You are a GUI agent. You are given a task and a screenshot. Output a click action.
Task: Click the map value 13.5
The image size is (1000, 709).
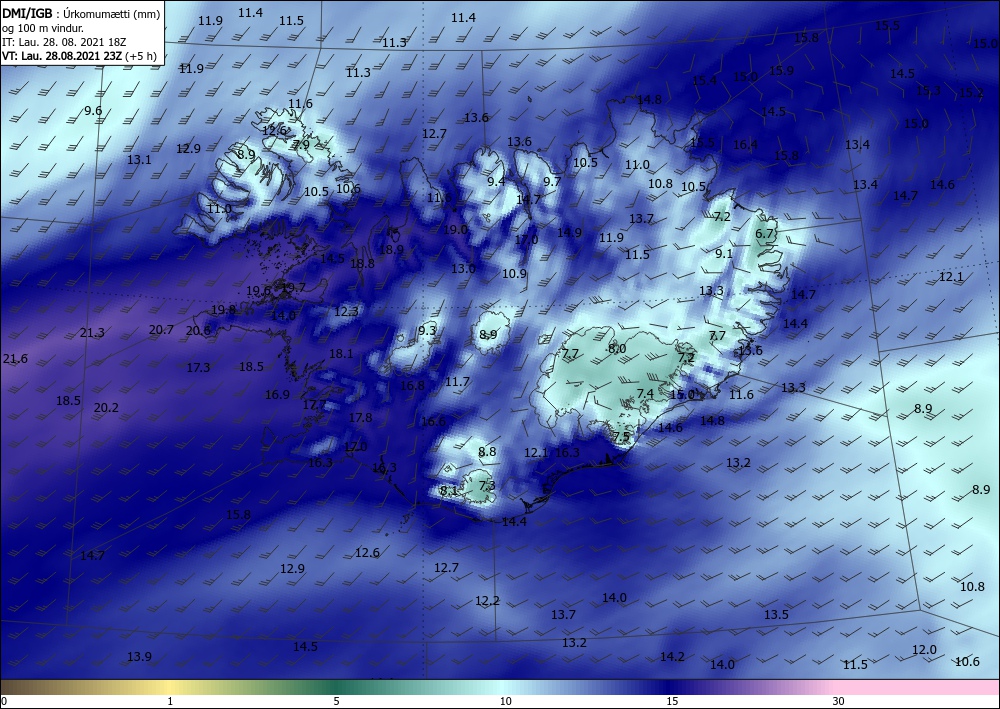[776, 615]
